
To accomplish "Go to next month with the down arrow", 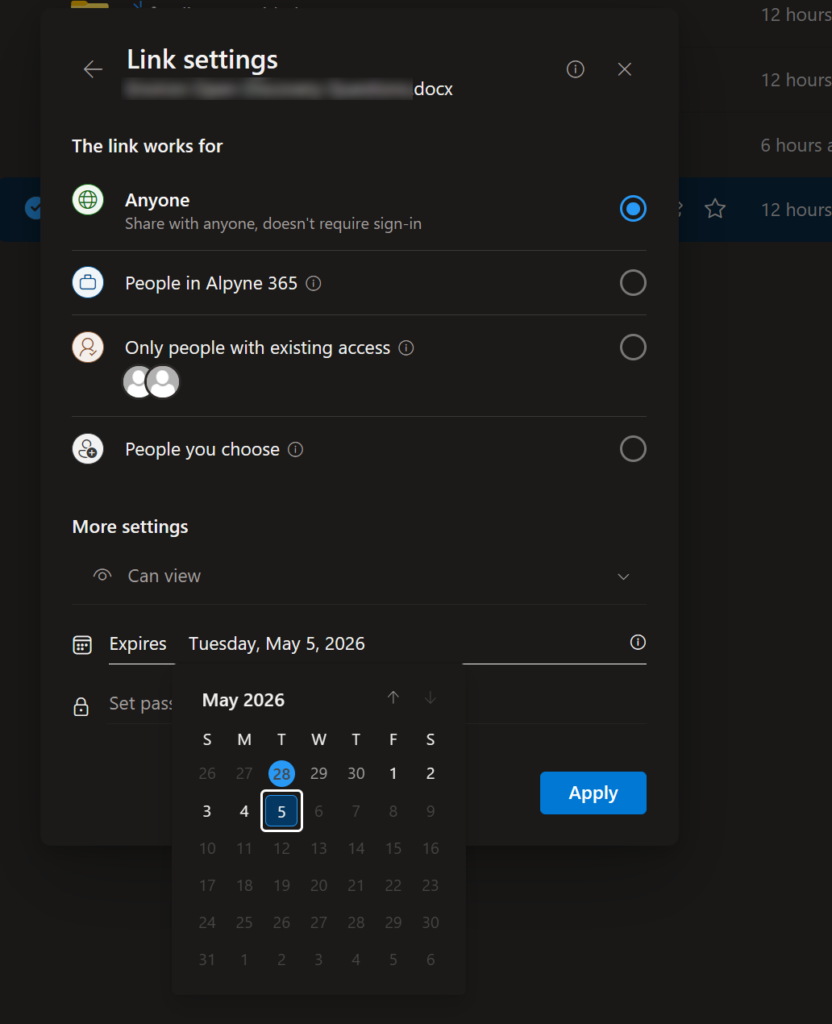I will click(430, 698).
